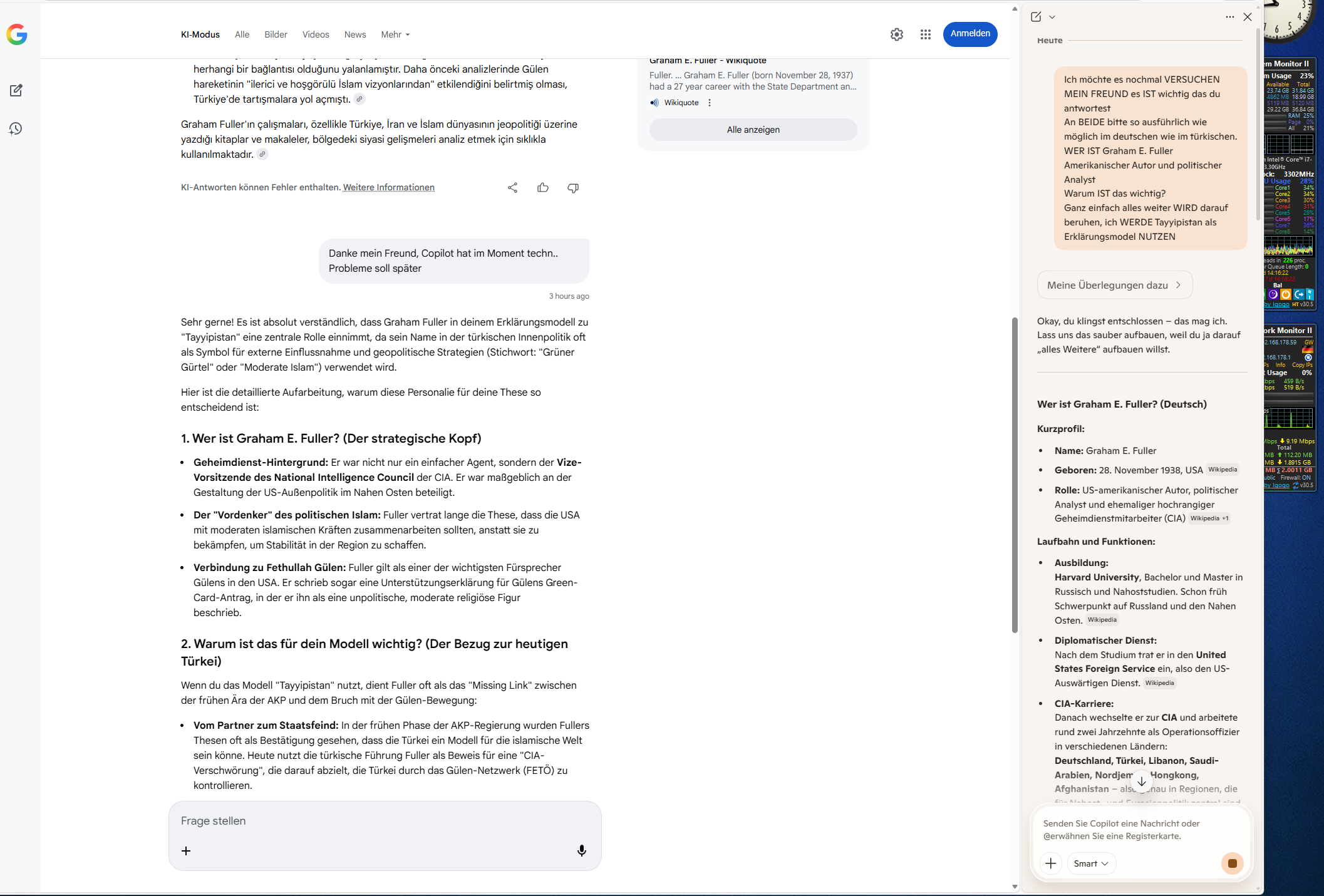Give thumbs down to the answer

[x=573, y=188]
